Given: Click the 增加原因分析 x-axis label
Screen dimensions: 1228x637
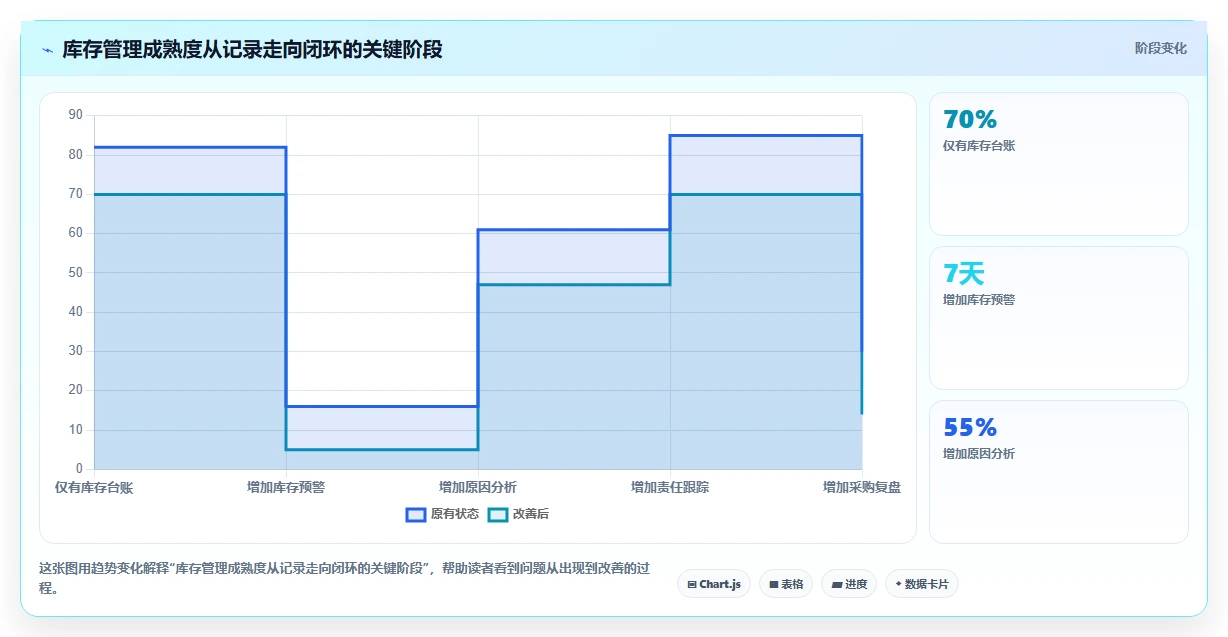Looking at the screenshot, I should pos(478,488).
